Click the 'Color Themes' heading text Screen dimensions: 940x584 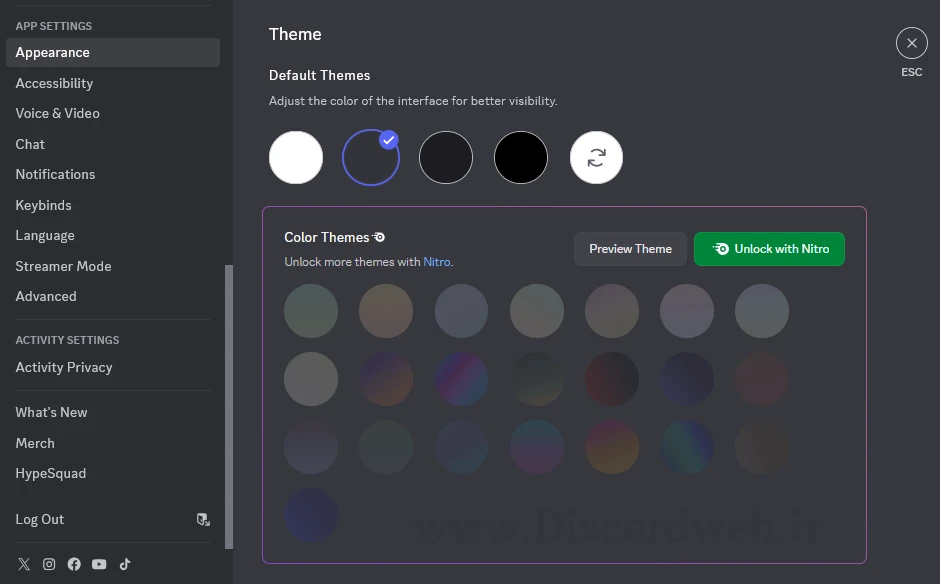click(x=327, y=237)
